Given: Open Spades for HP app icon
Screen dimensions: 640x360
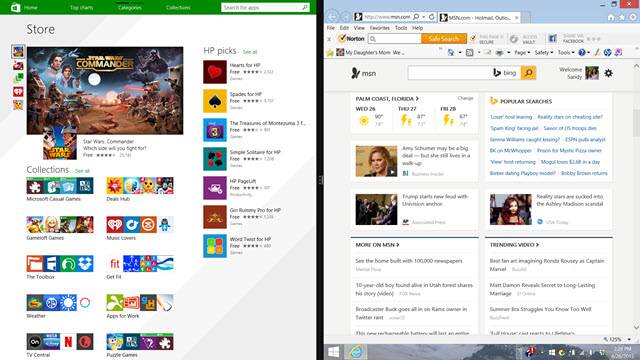Looking at the screenshot, I should tap(215, 101).
